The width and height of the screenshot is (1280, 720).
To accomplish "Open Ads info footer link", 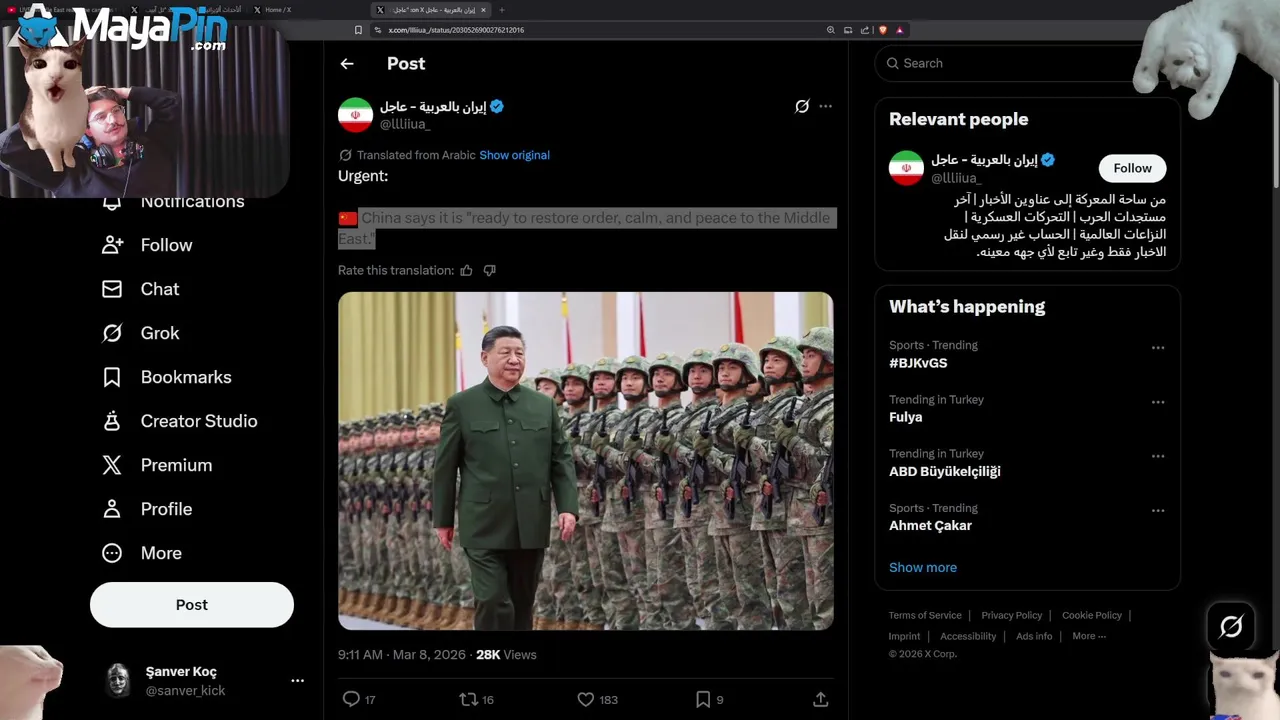I will [x=1034, y=636].
